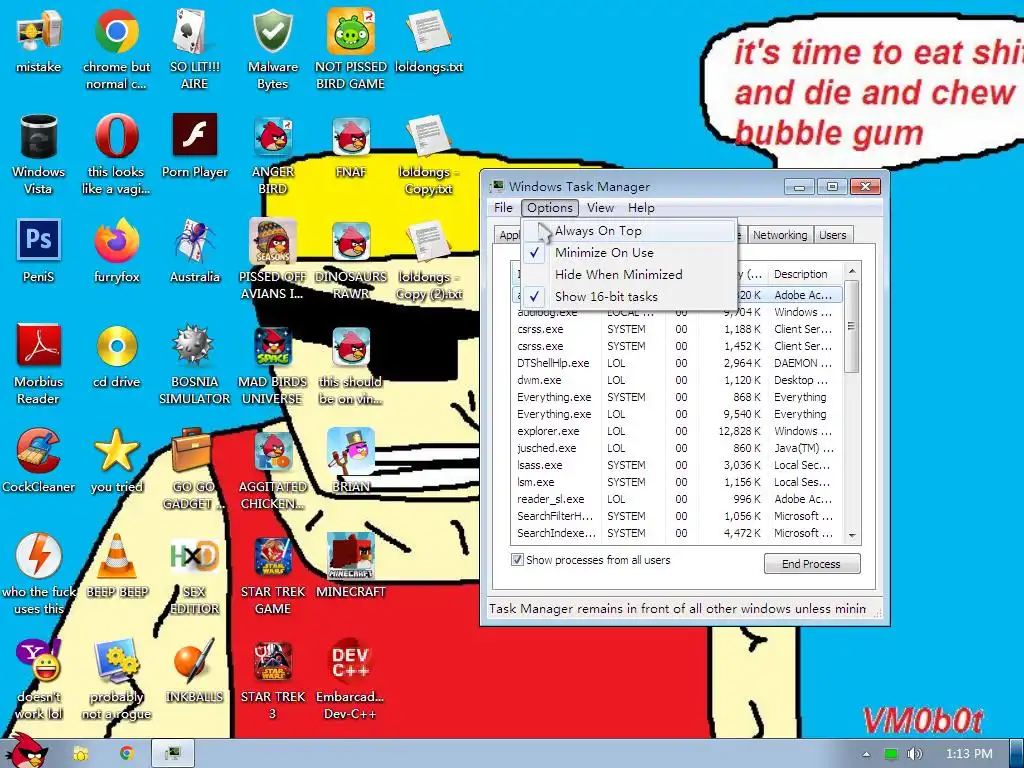Screen dimensions: 1024x768
Task: Open the View menu
Action: pos(600,208)
